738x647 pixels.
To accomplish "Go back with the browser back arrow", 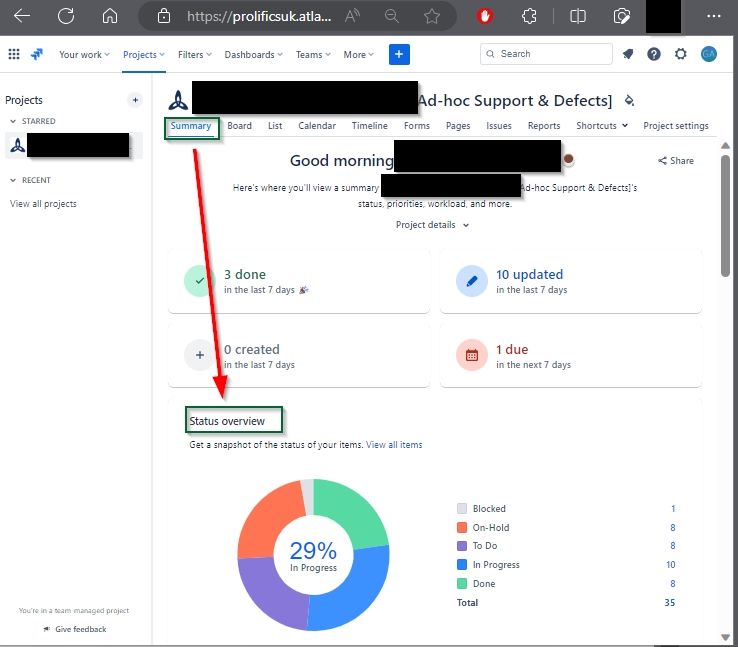I will click(22, 16).
